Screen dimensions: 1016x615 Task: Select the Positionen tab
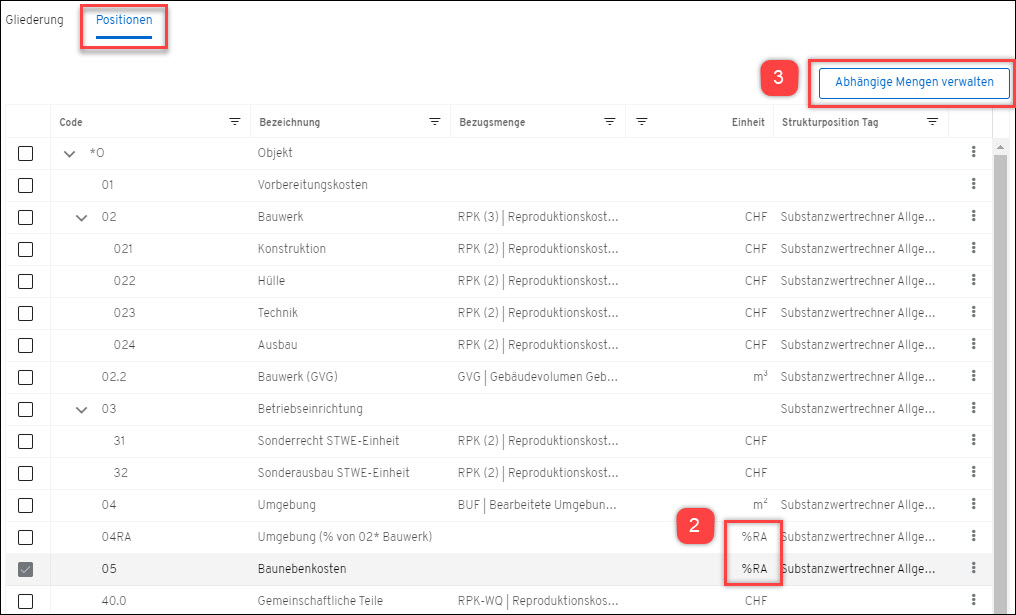pos(124,20)
